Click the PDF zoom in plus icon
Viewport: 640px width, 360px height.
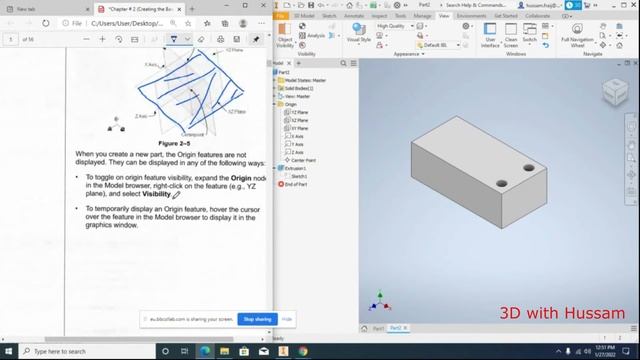(102, 39)
